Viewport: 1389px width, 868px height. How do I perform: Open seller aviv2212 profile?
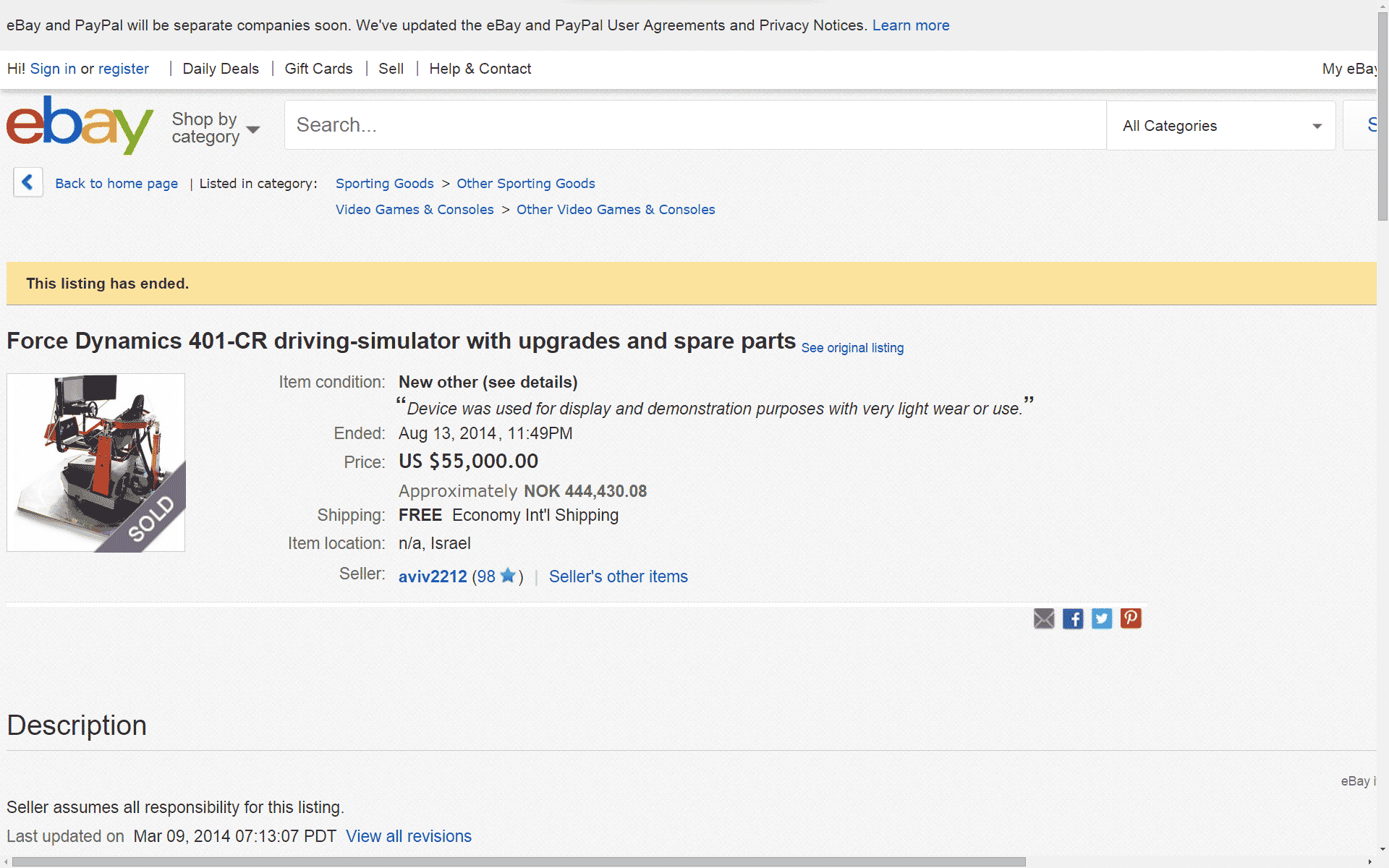433,576
